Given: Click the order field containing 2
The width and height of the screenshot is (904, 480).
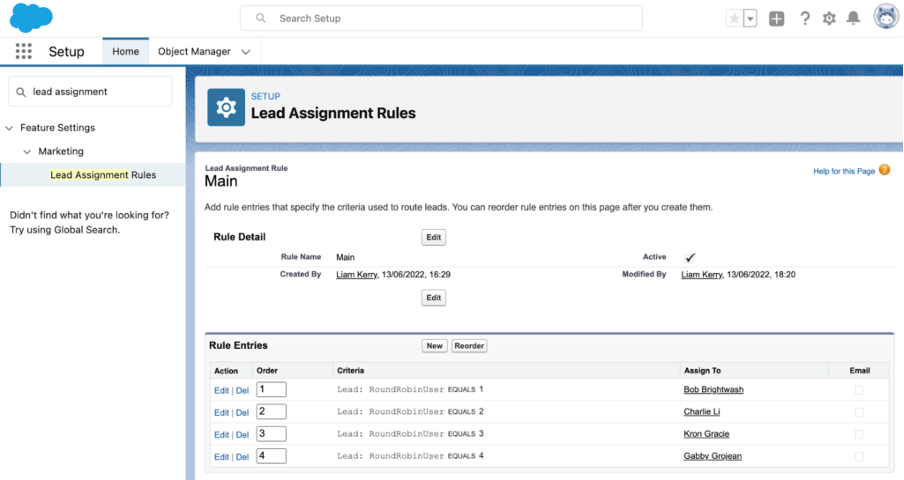Looking at the screenshot, I should 271,411.
